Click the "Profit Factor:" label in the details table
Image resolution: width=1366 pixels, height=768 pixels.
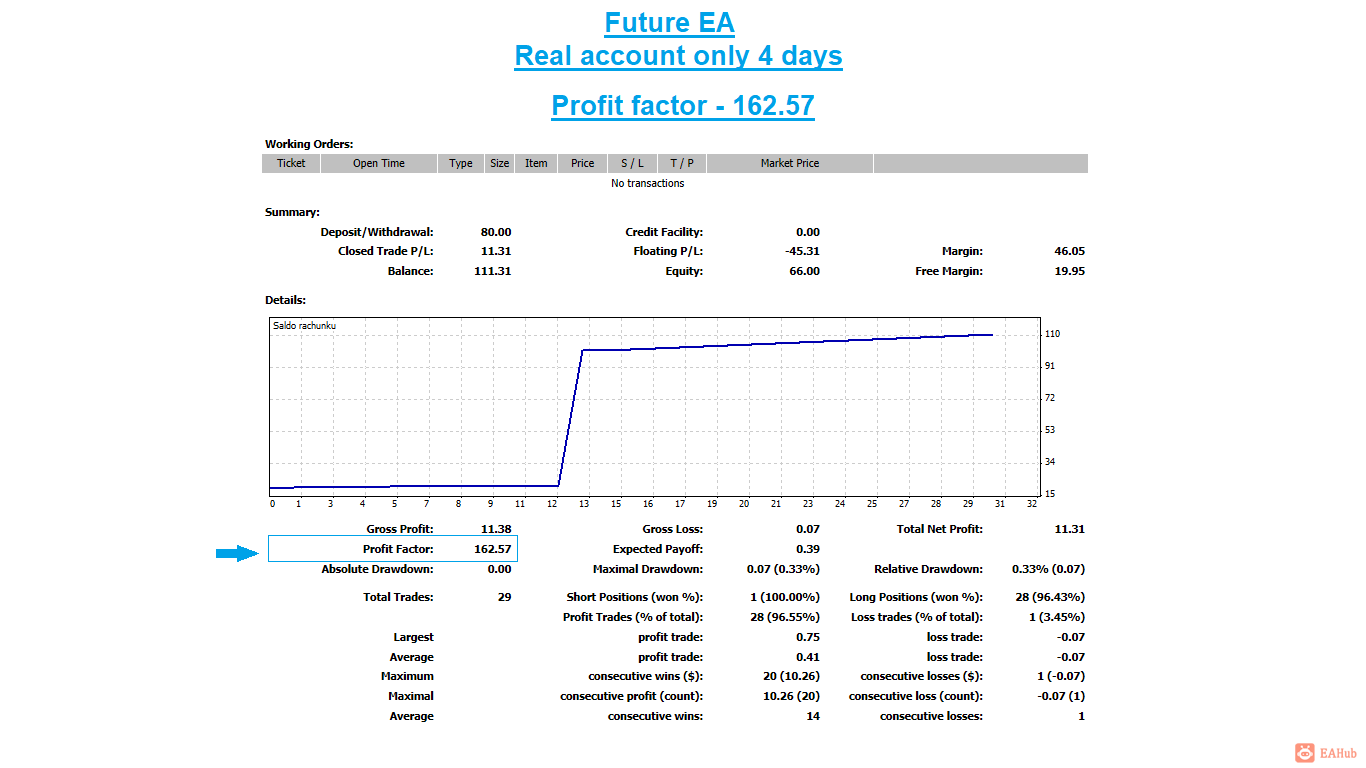click(x=398, y=549)
